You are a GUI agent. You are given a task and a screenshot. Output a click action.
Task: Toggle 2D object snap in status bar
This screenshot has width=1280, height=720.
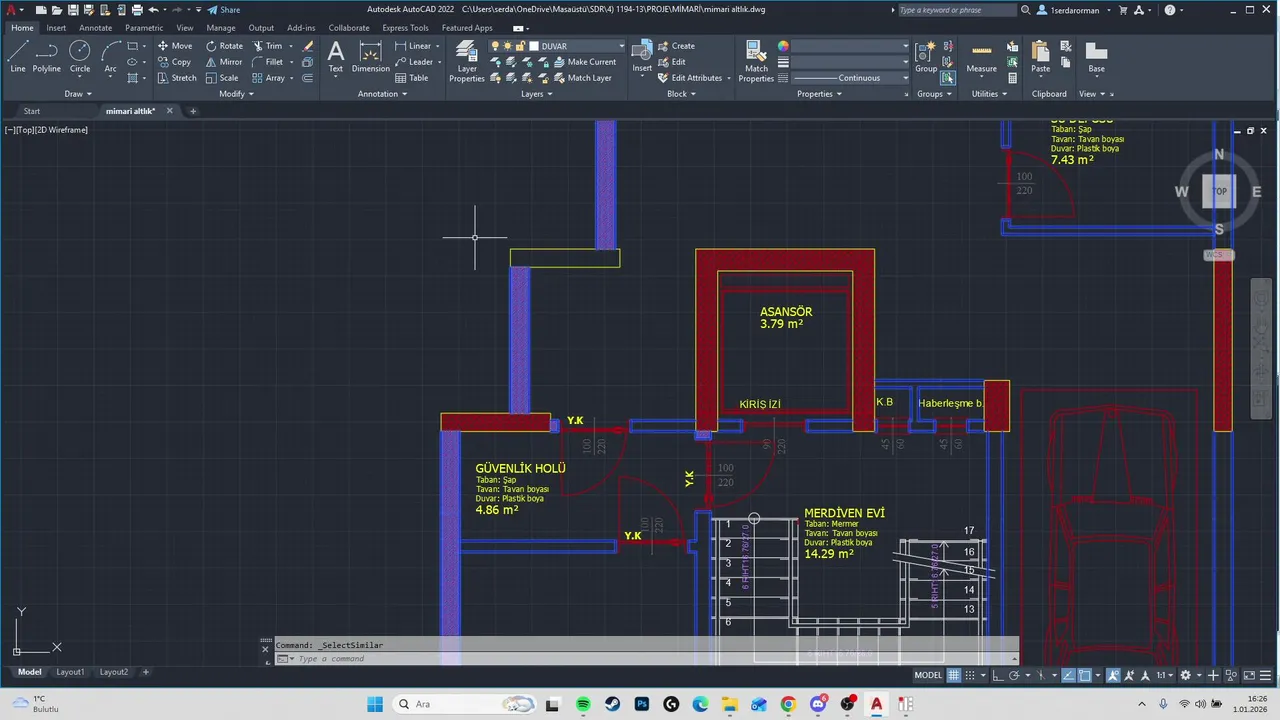click(x=1085, y=675)
